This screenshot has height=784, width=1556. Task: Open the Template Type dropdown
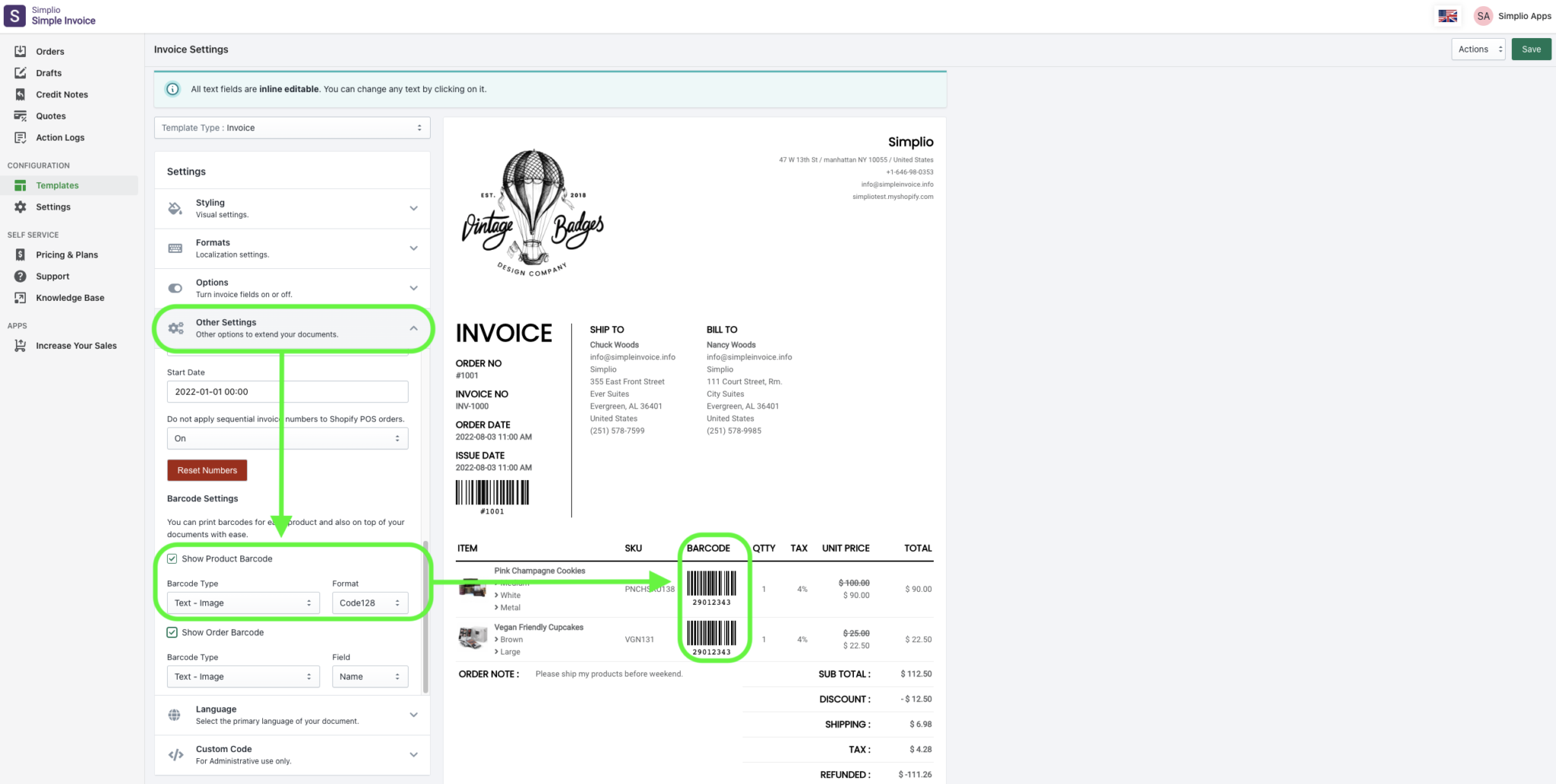292,127
